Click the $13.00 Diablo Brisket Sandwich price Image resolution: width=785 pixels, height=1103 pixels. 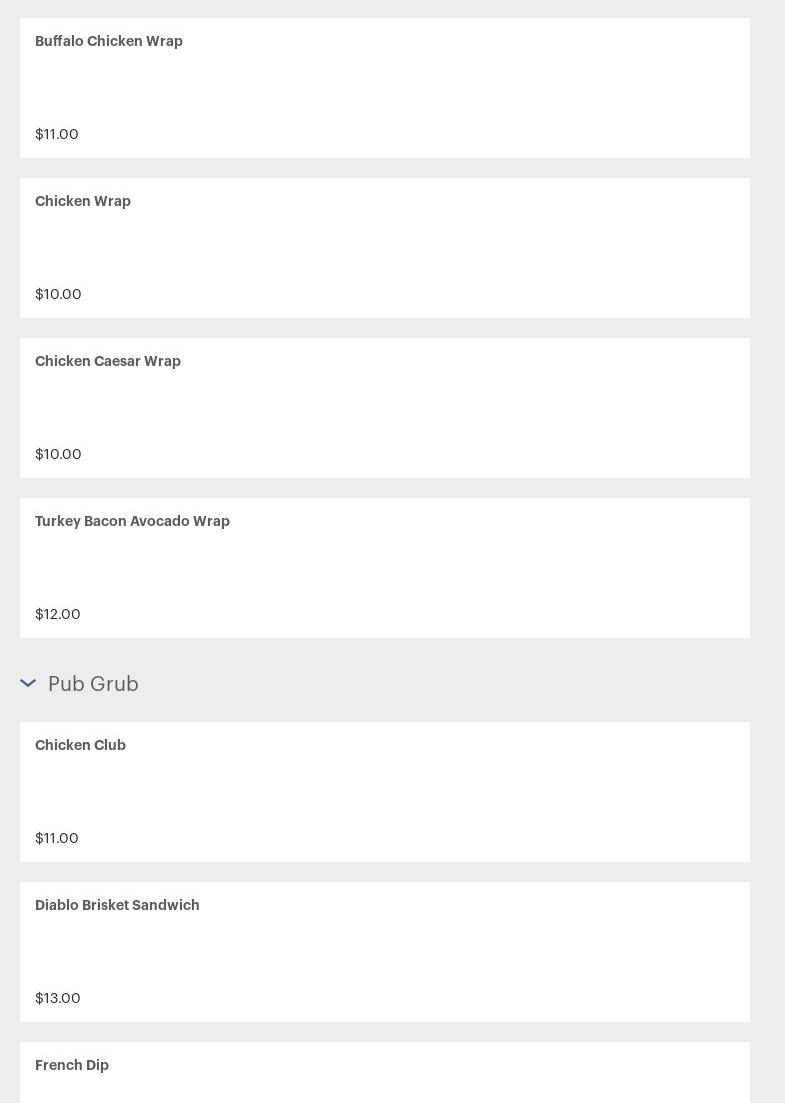pyautogui.click(x=58, y=999)
